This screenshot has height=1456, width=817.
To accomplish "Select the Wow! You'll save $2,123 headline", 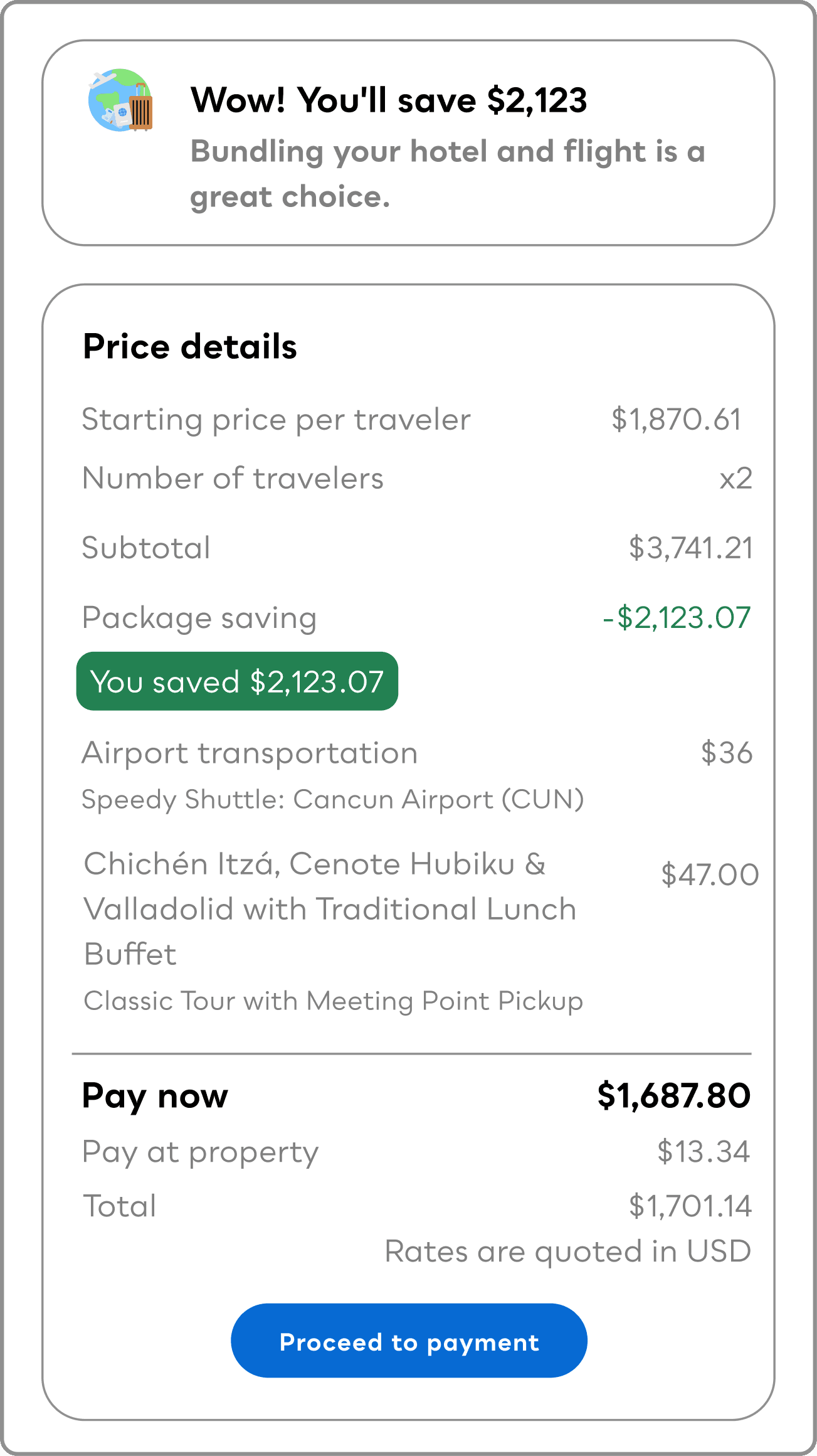I will (389, 100).
